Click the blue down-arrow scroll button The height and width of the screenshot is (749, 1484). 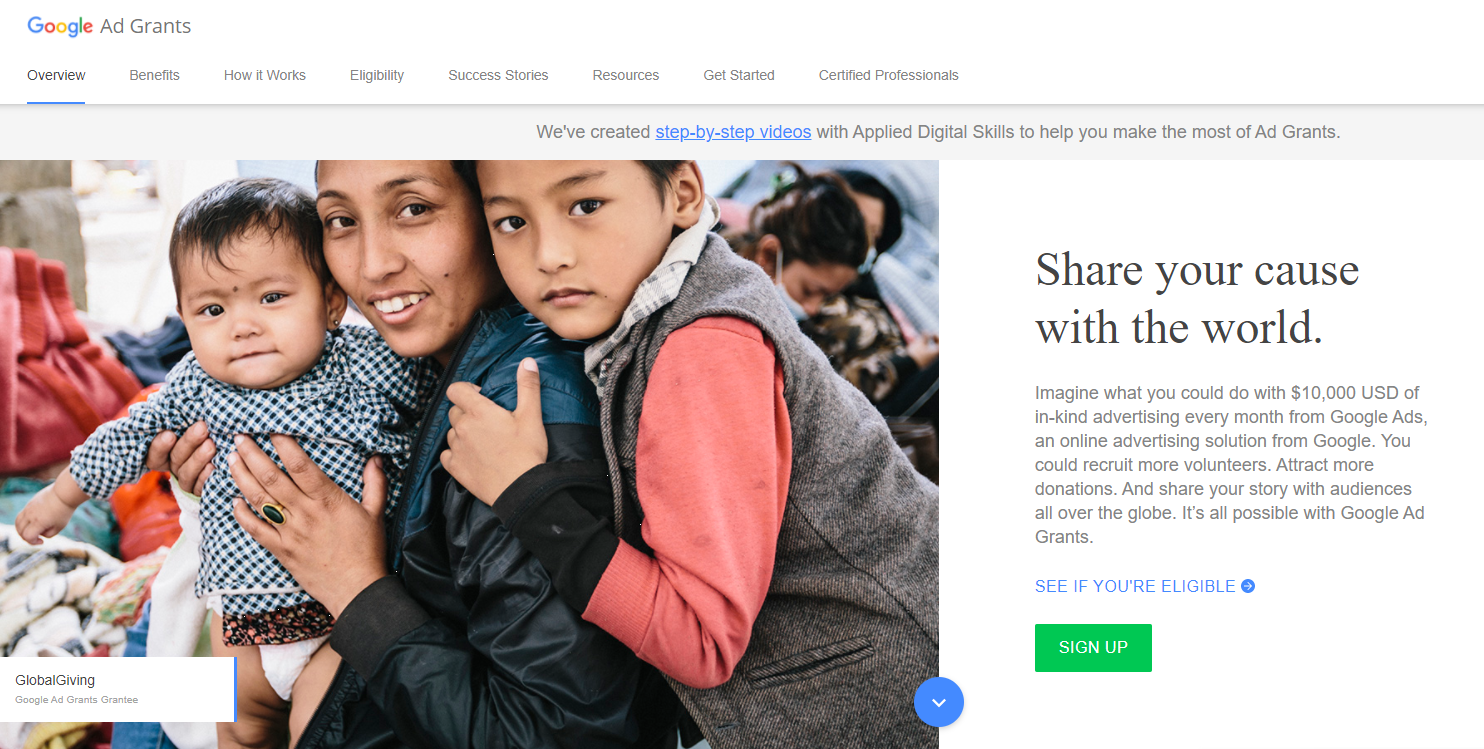click(938, 702)
